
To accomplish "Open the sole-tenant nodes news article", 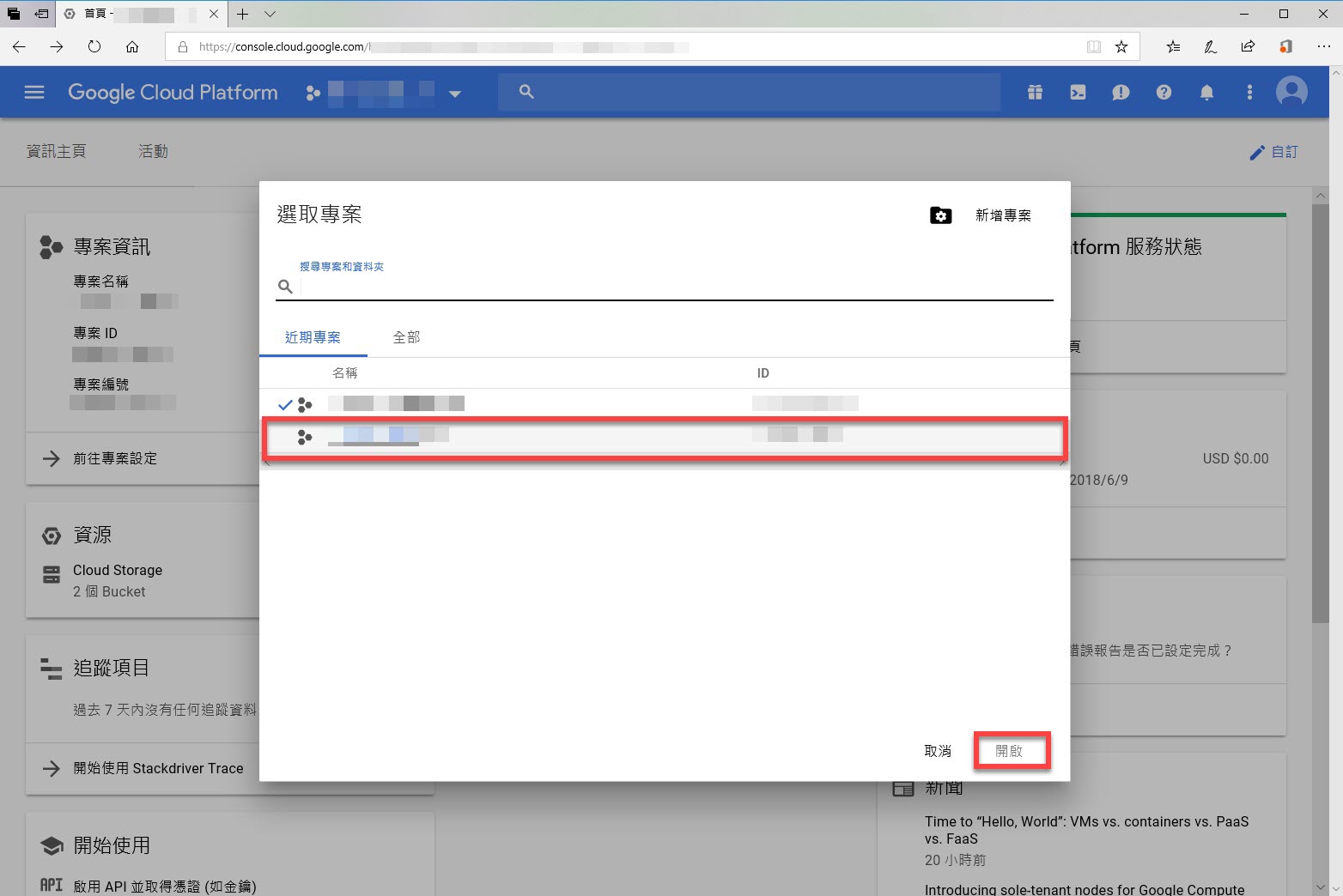I will pos(1085,889).
